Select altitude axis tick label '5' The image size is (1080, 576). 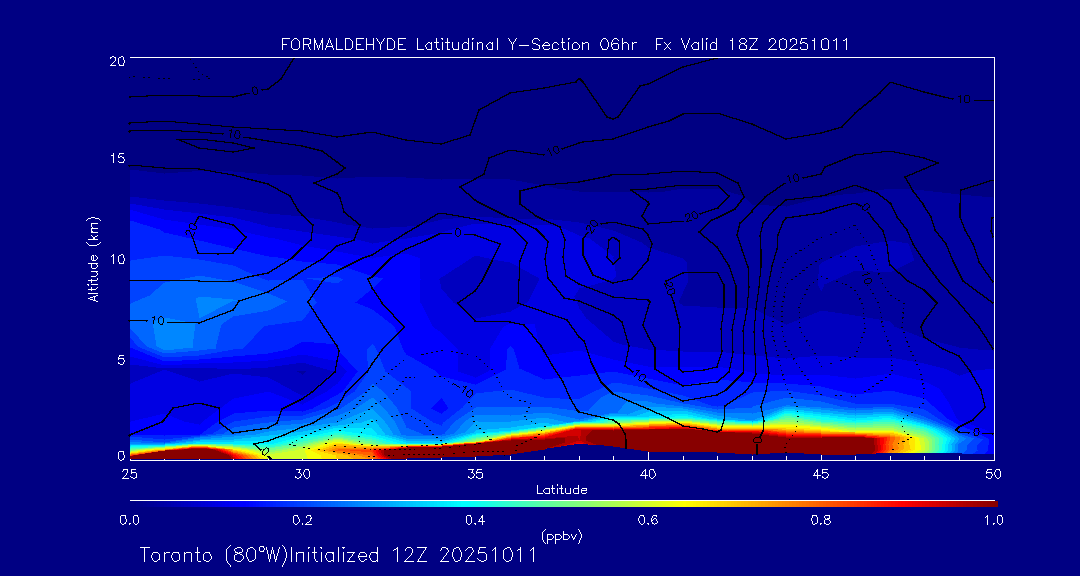(120, 360)
